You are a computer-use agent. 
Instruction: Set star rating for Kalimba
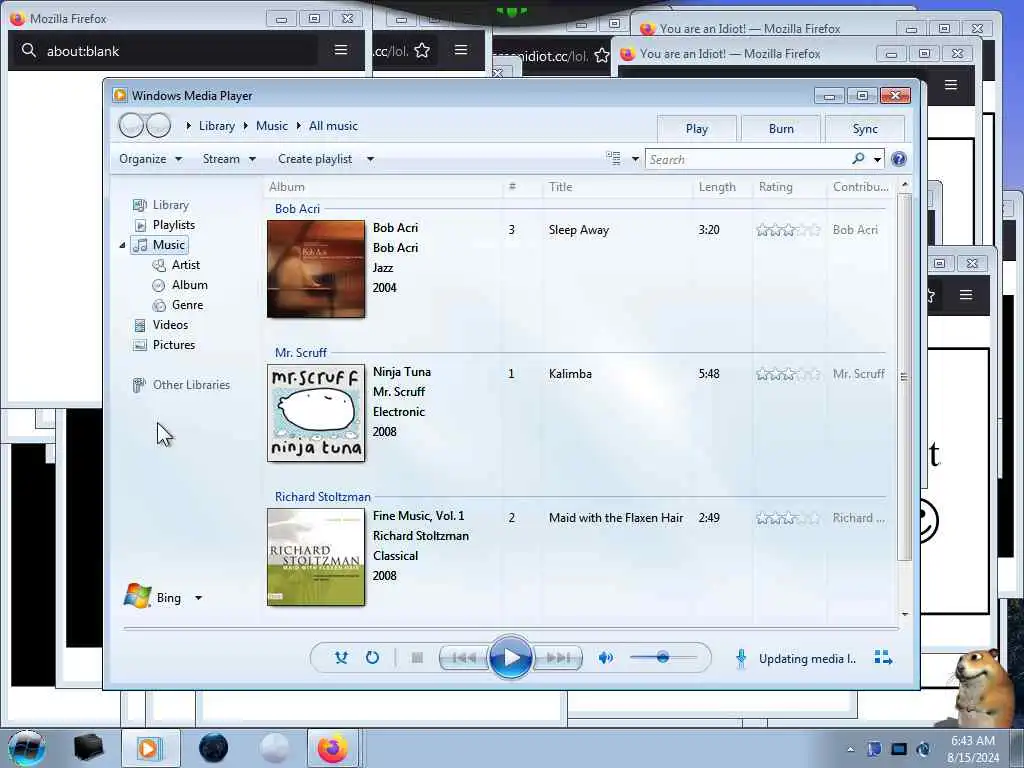tap(788, 374)
